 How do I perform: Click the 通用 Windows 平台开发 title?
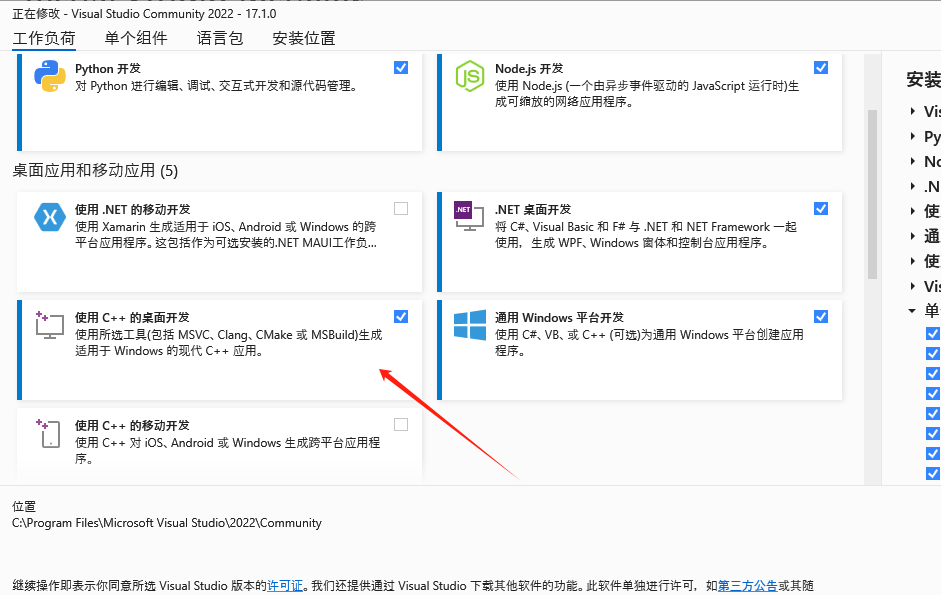559,318
